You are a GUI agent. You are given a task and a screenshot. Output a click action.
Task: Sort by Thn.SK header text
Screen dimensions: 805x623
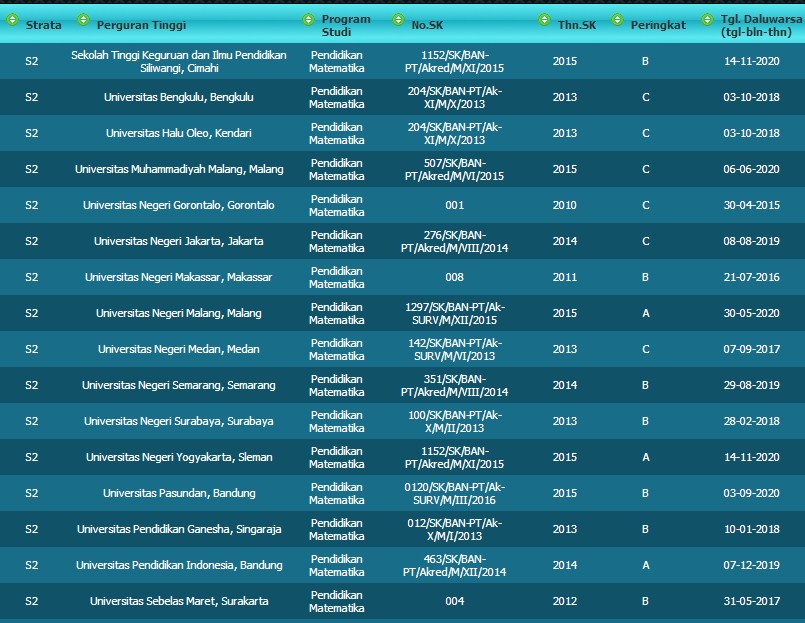click(577, 25)
